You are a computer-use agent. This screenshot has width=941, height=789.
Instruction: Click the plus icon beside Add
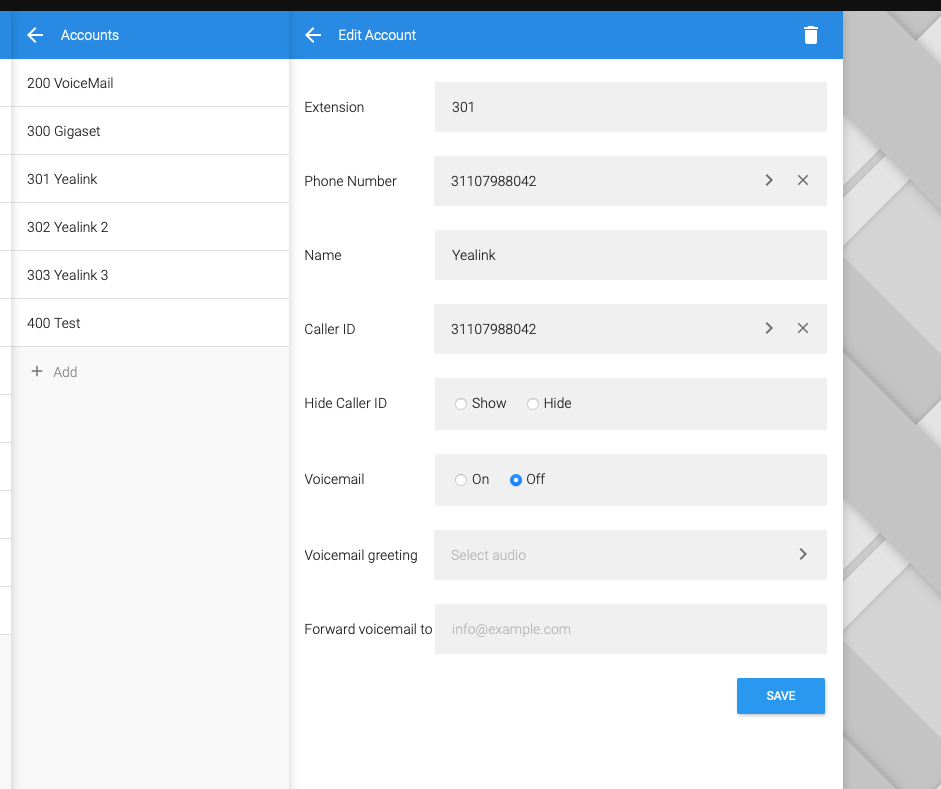(x=37, y=371)
